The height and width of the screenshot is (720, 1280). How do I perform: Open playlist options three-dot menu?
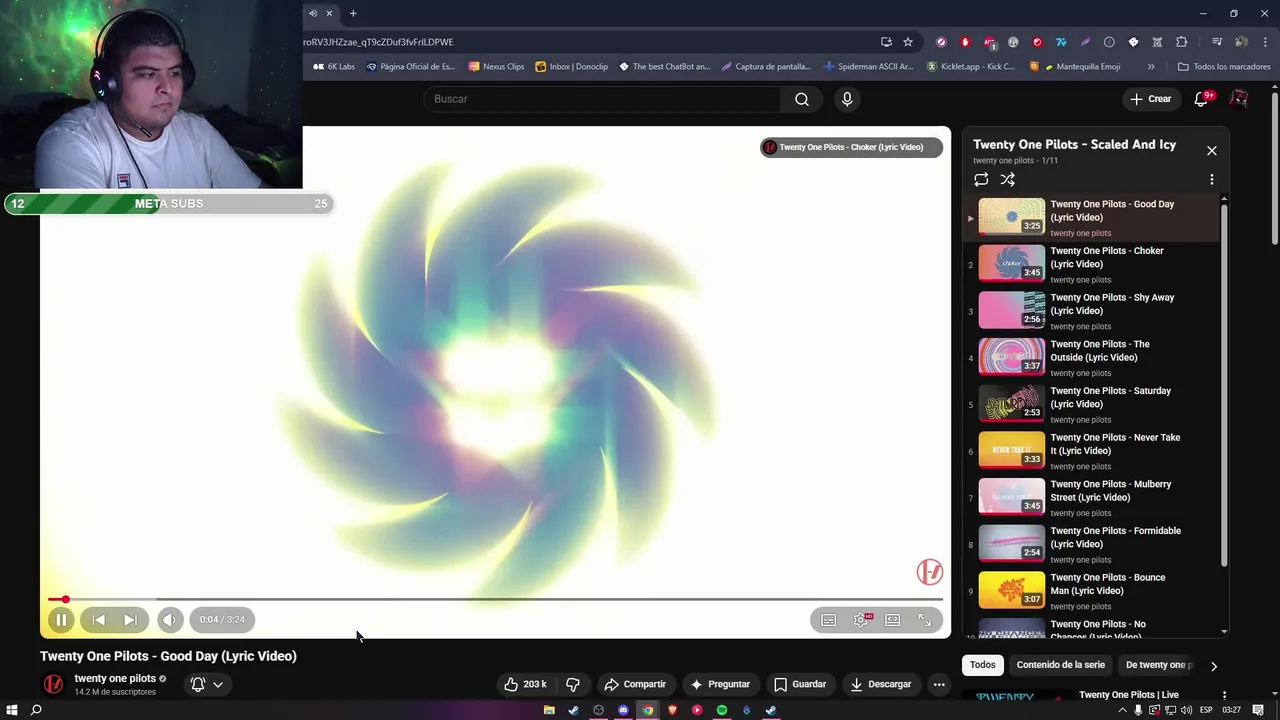[1211, 180]
